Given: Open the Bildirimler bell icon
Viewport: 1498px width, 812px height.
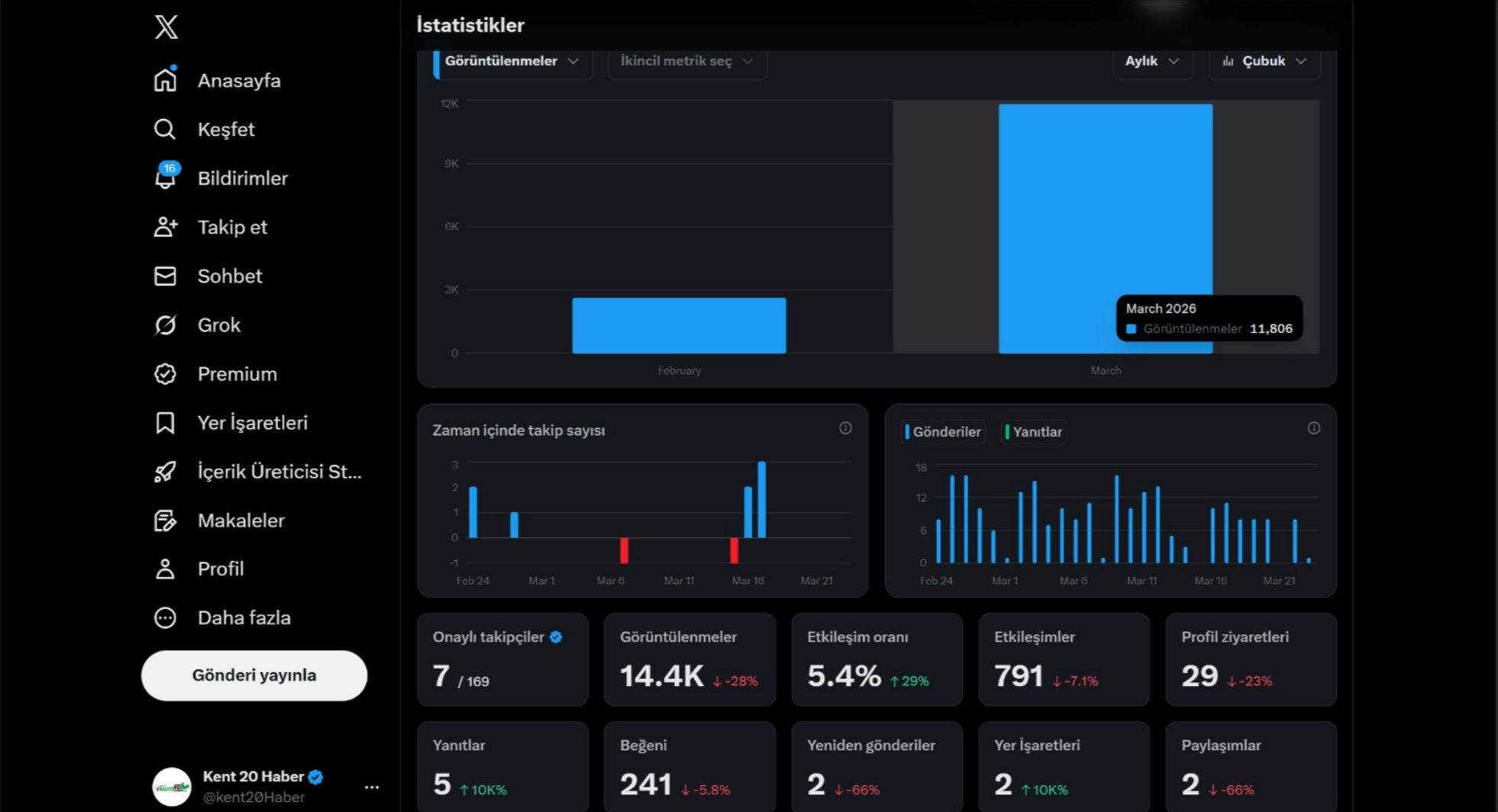Looking at the screenshot, I should pos(166,178).
